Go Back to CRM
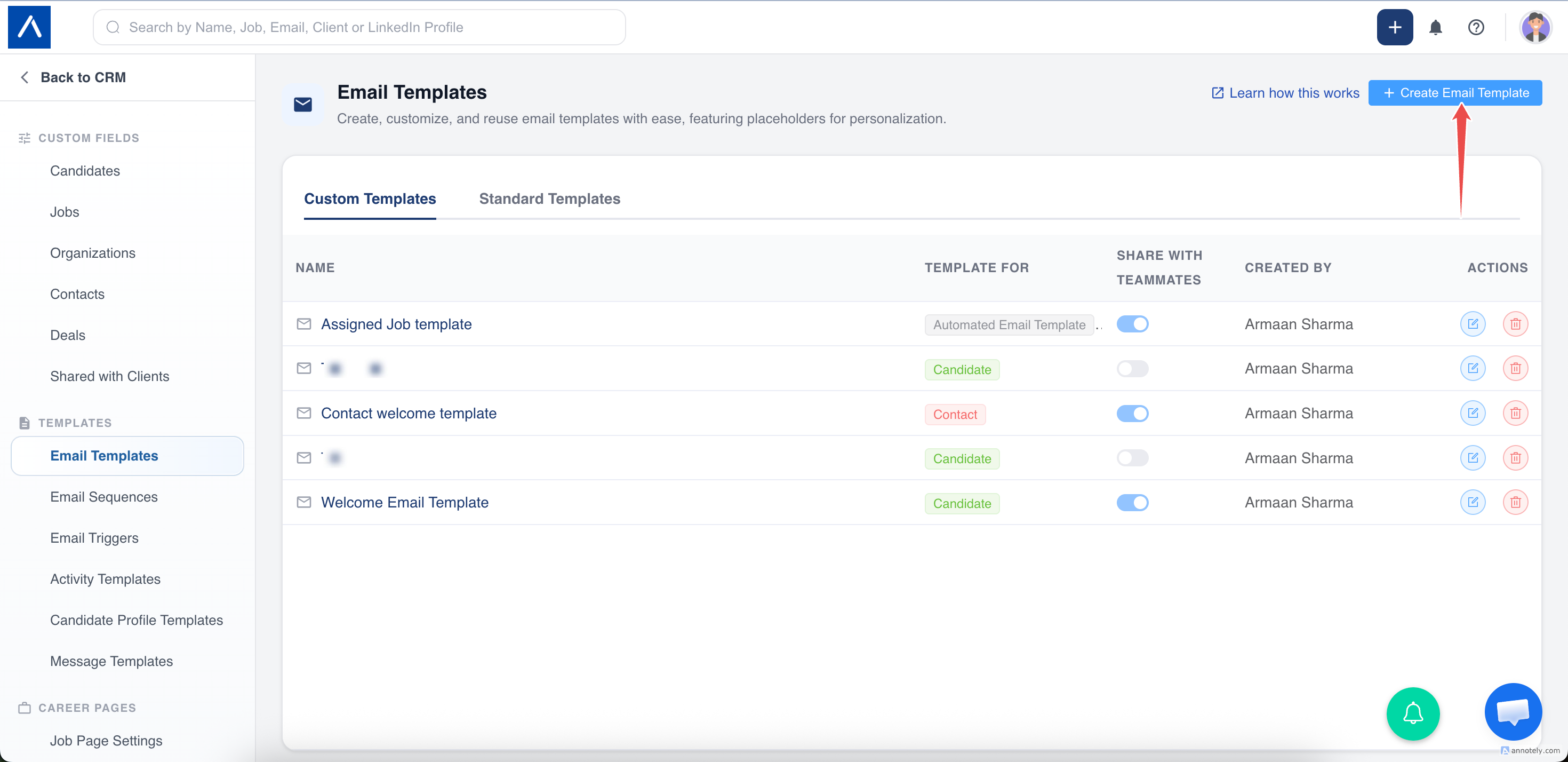The height and width of the screenshot is (762, 1568). click(83, 77)
